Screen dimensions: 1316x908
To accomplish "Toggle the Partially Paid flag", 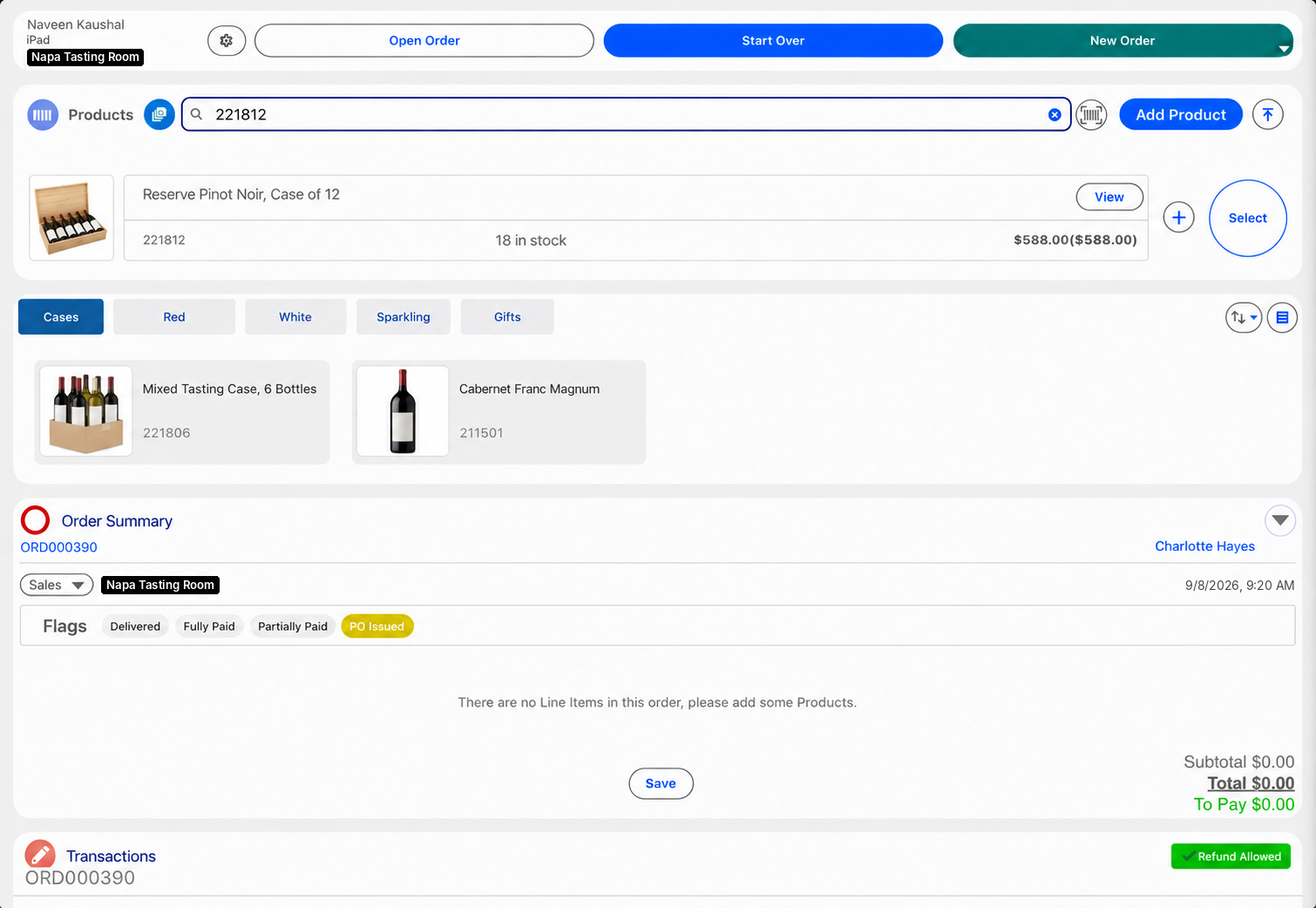I will click(x=293, y=627).
